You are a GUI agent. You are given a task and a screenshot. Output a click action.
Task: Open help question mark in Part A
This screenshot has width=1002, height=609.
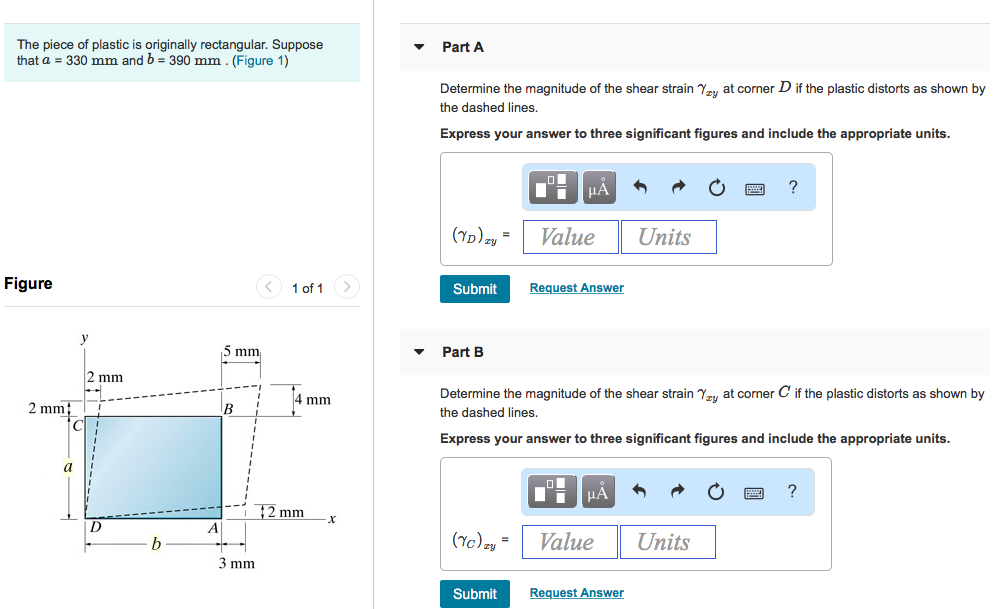[x=793, y=187]
